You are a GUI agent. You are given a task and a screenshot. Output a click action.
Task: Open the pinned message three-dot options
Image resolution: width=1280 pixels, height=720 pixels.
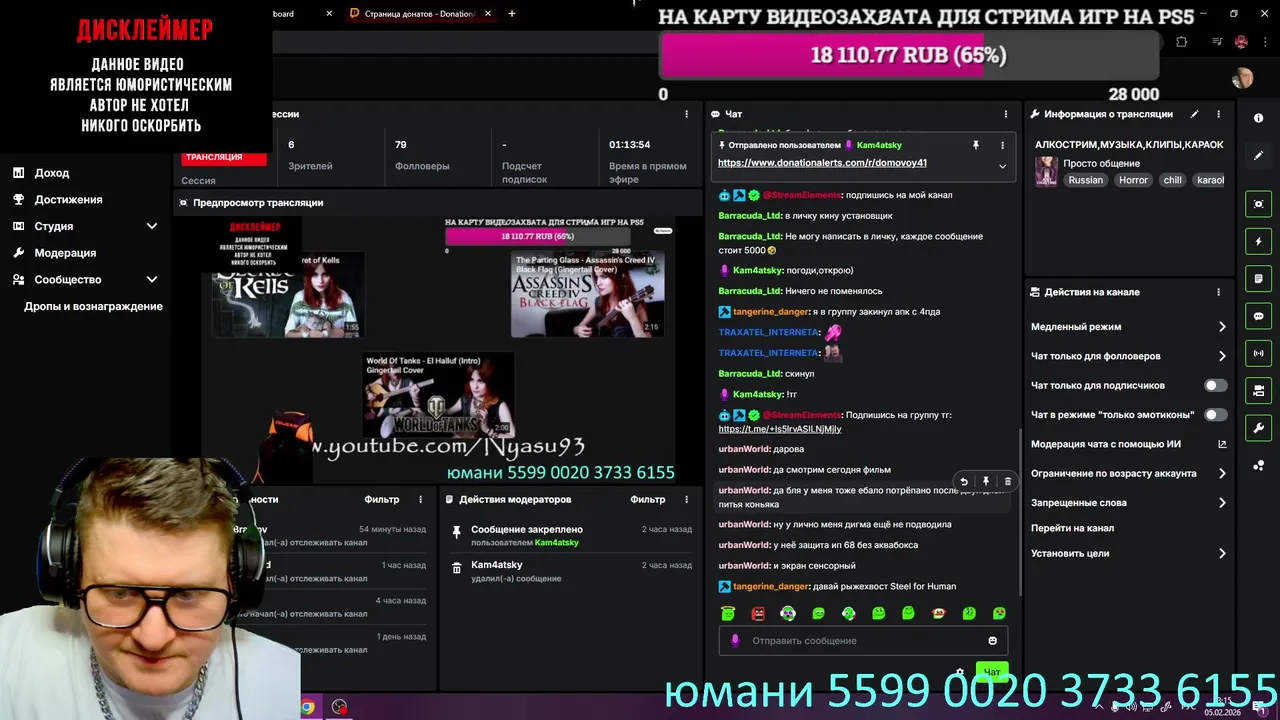tap(1002, 145)
